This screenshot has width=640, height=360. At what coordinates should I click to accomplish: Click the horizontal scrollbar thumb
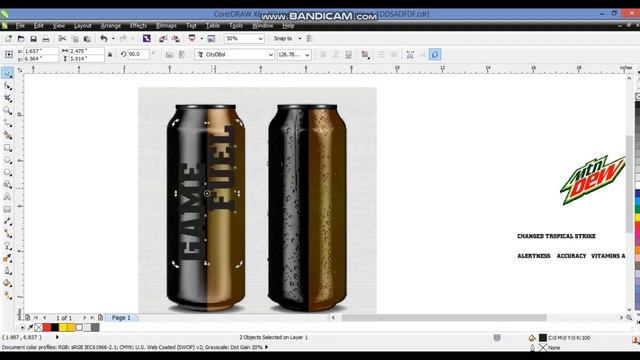pos(444,318)
